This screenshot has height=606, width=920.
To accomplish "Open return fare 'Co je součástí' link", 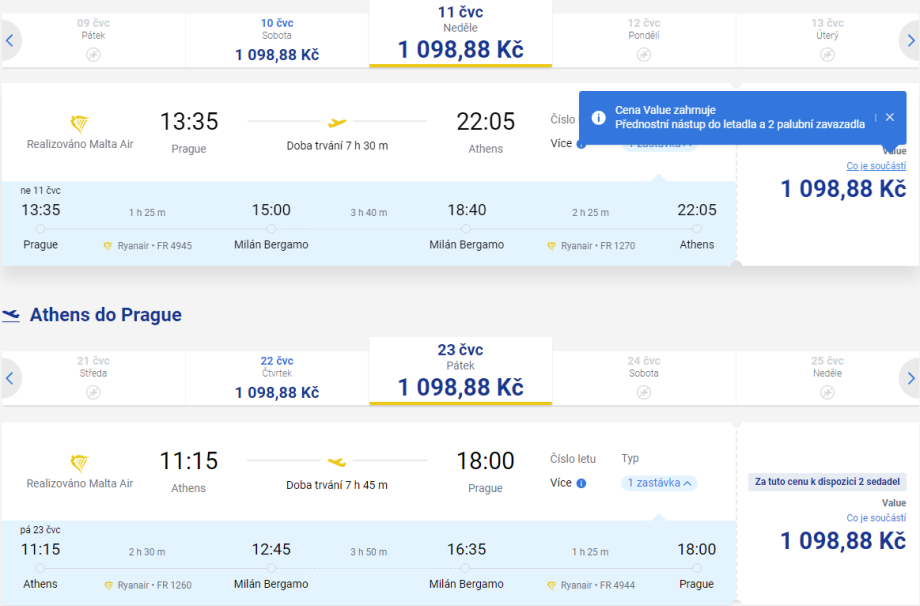I will (x=876, y=518).
